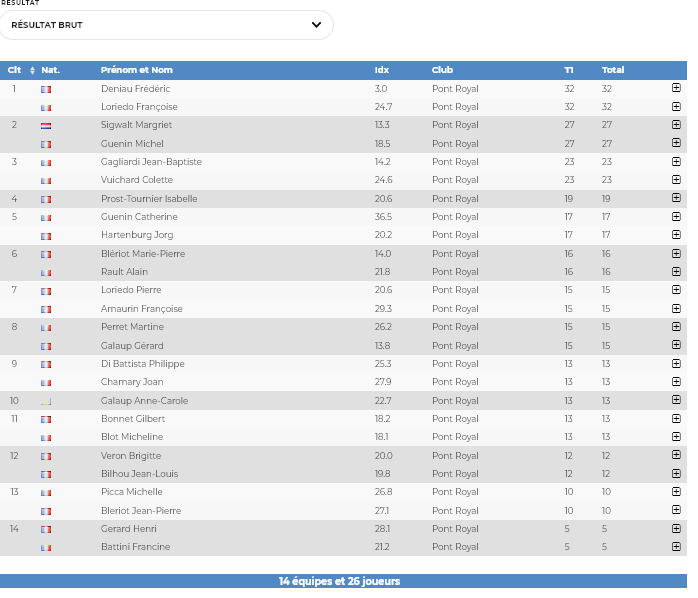This screenshot has height=598, width=698.
Task: Click the Prénom et Nom column header
Action: click(x=137, y=70)
